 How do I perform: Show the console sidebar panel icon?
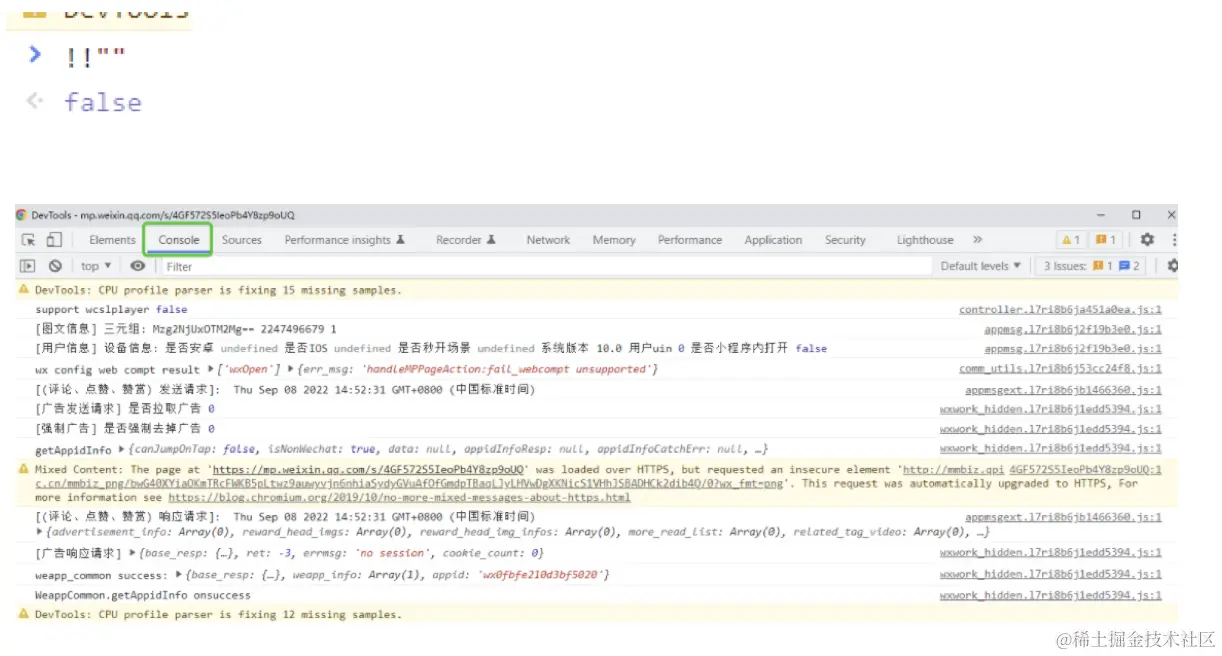tap(28, 266)
